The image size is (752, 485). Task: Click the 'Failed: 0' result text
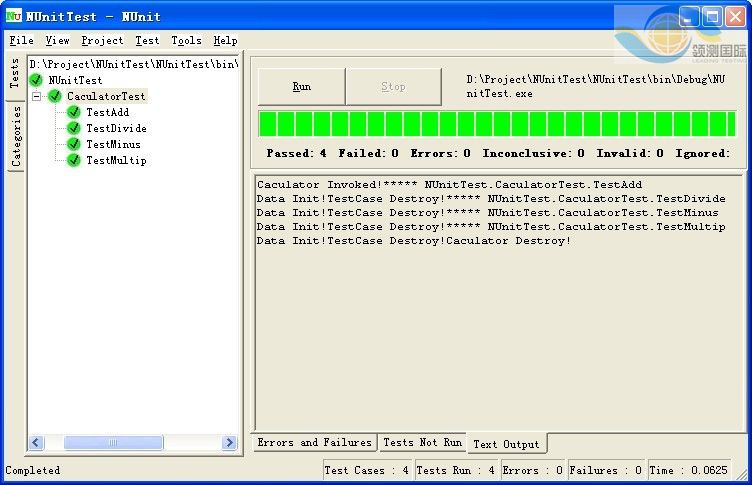[x=368, y=153]
